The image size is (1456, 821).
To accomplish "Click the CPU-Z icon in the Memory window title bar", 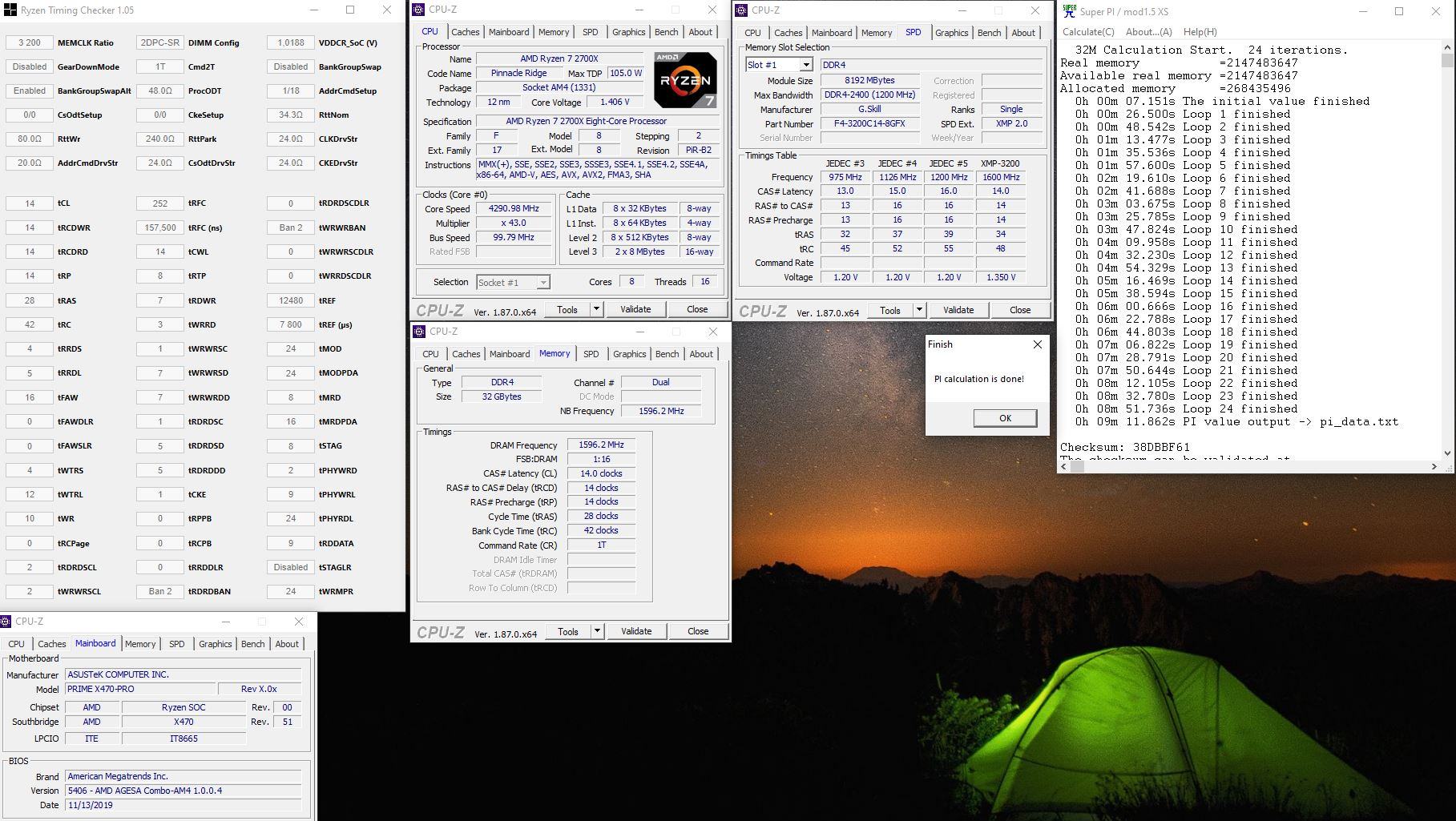I will pyautogui.click(x=419, y=332).
